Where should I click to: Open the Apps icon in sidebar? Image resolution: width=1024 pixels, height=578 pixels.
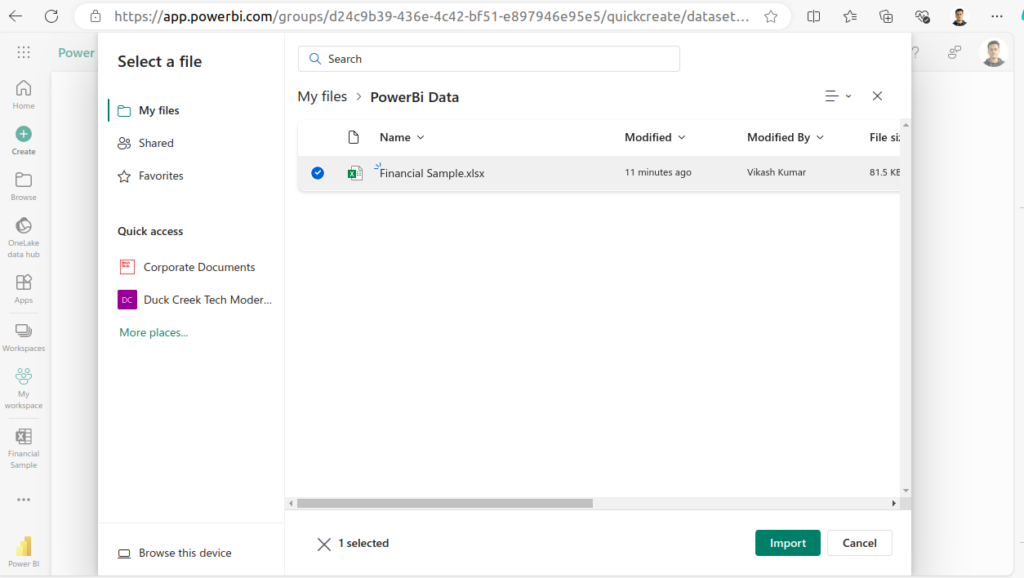point(23,283)
